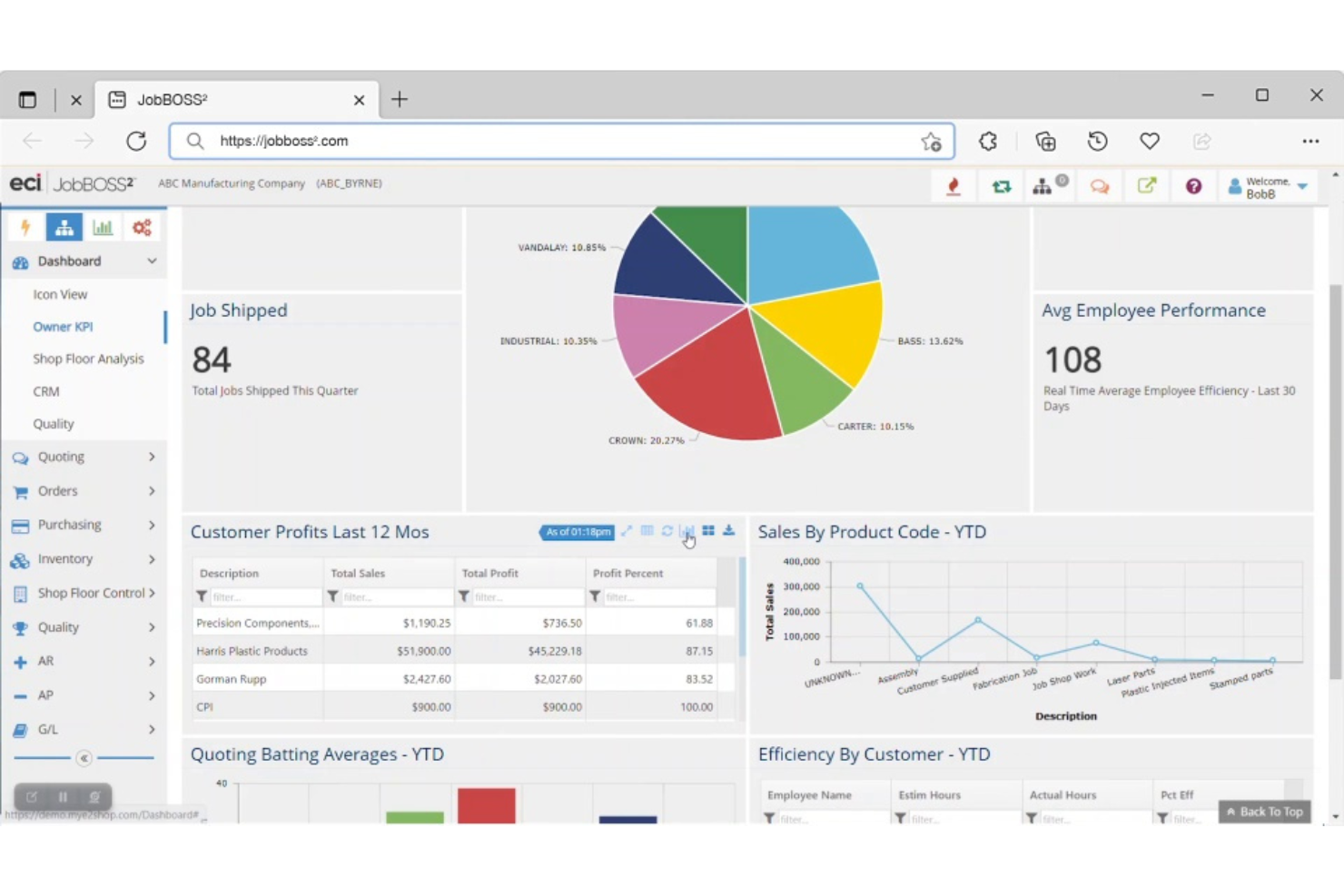
Task: Refresh the Customer Profits widget
Action: 667,531
